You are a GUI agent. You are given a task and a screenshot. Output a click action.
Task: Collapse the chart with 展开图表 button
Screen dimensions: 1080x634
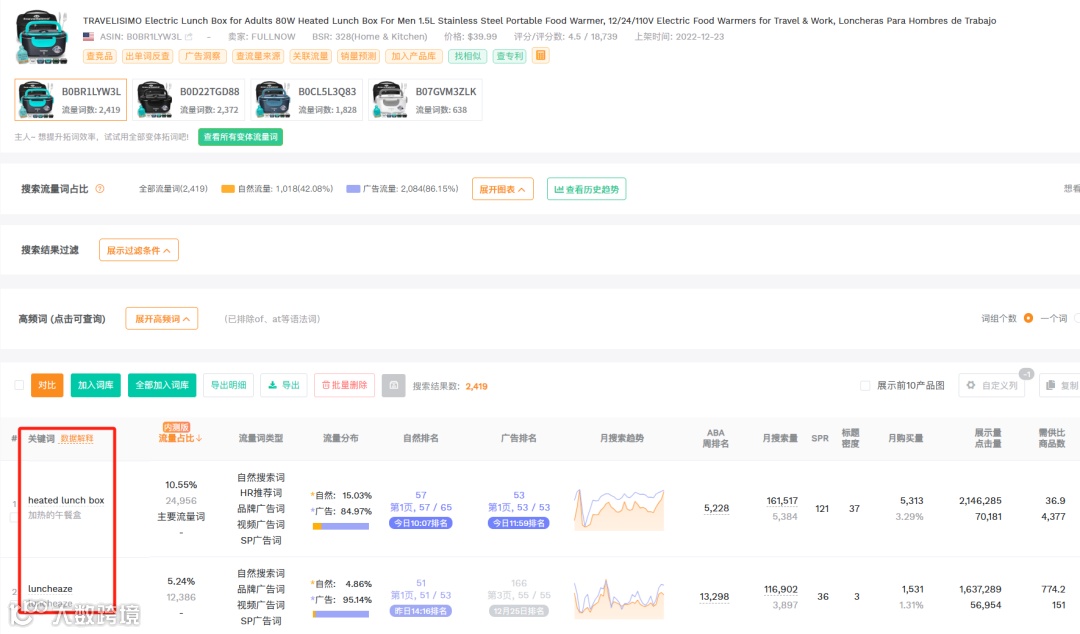pos(503,189)
